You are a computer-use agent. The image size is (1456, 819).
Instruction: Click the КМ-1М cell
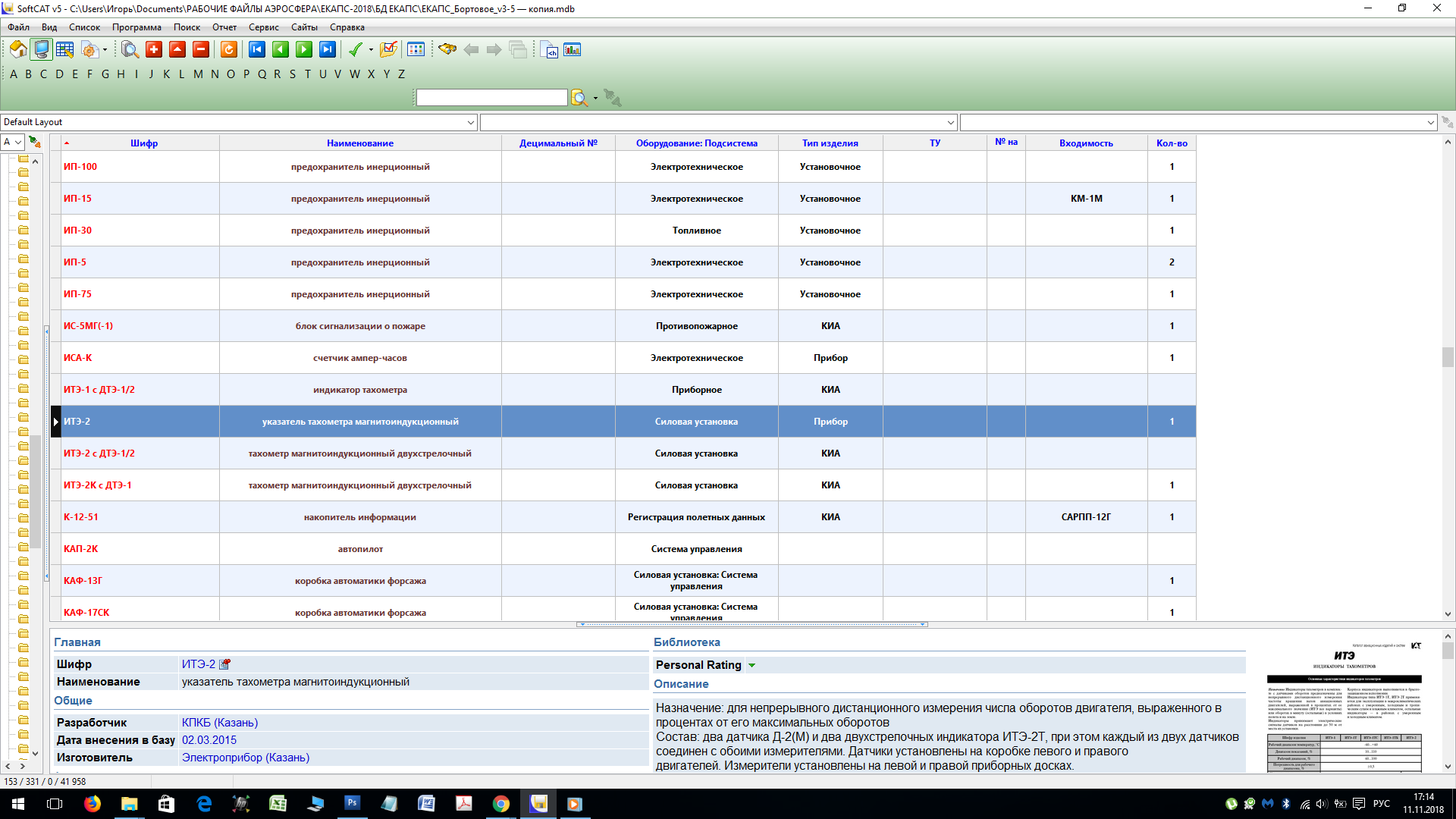(x=1086, y=199)
